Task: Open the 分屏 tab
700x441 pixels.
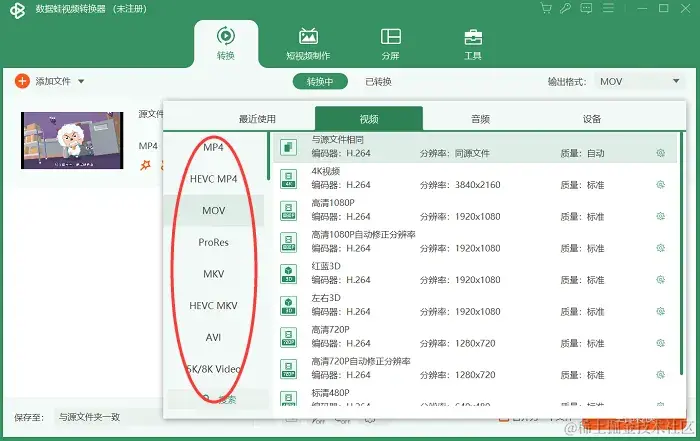Action: 391,44
